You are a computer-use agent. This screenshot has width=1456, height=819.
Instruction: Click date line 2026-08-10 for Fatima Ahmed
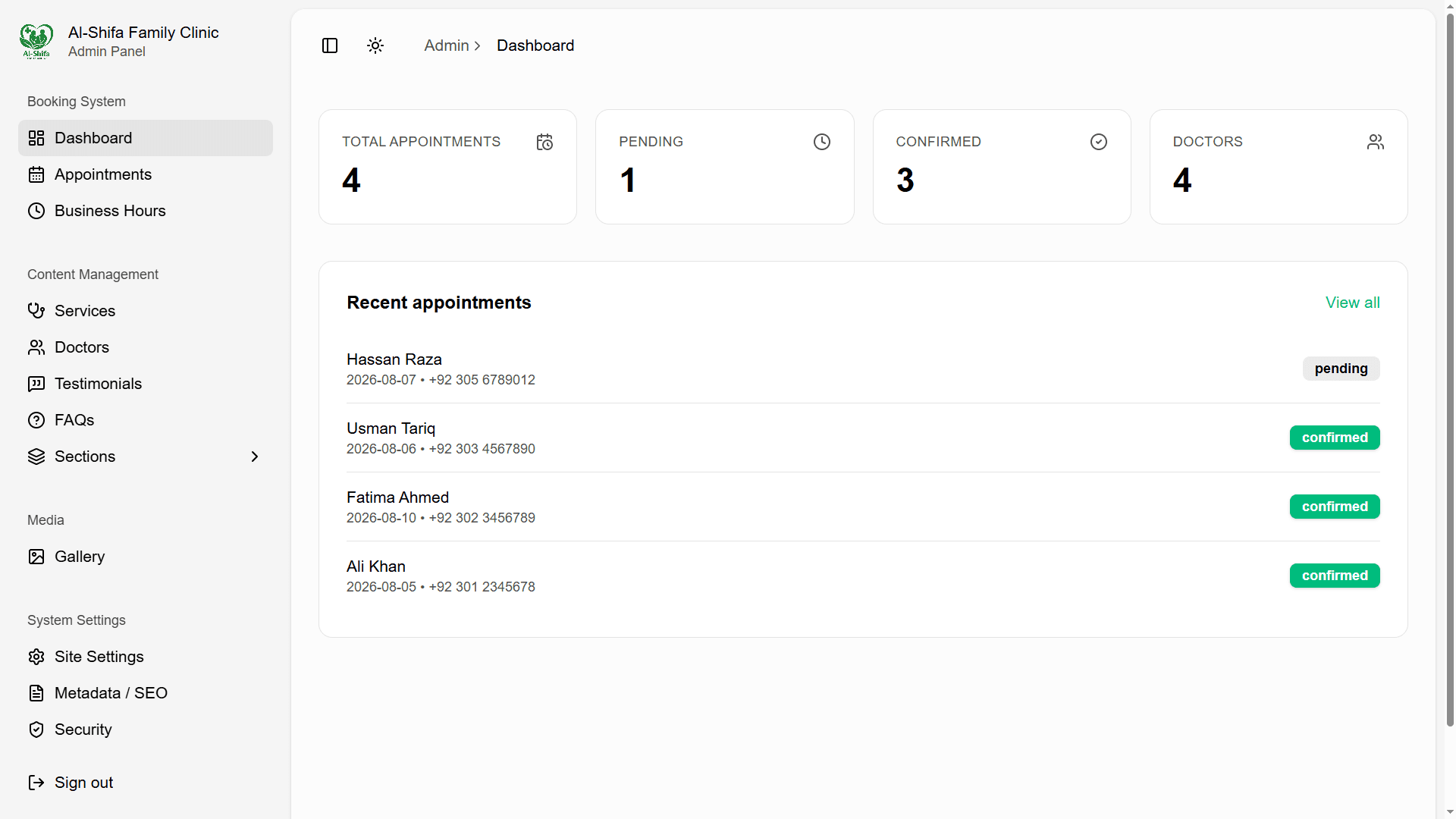pos(441,518)
